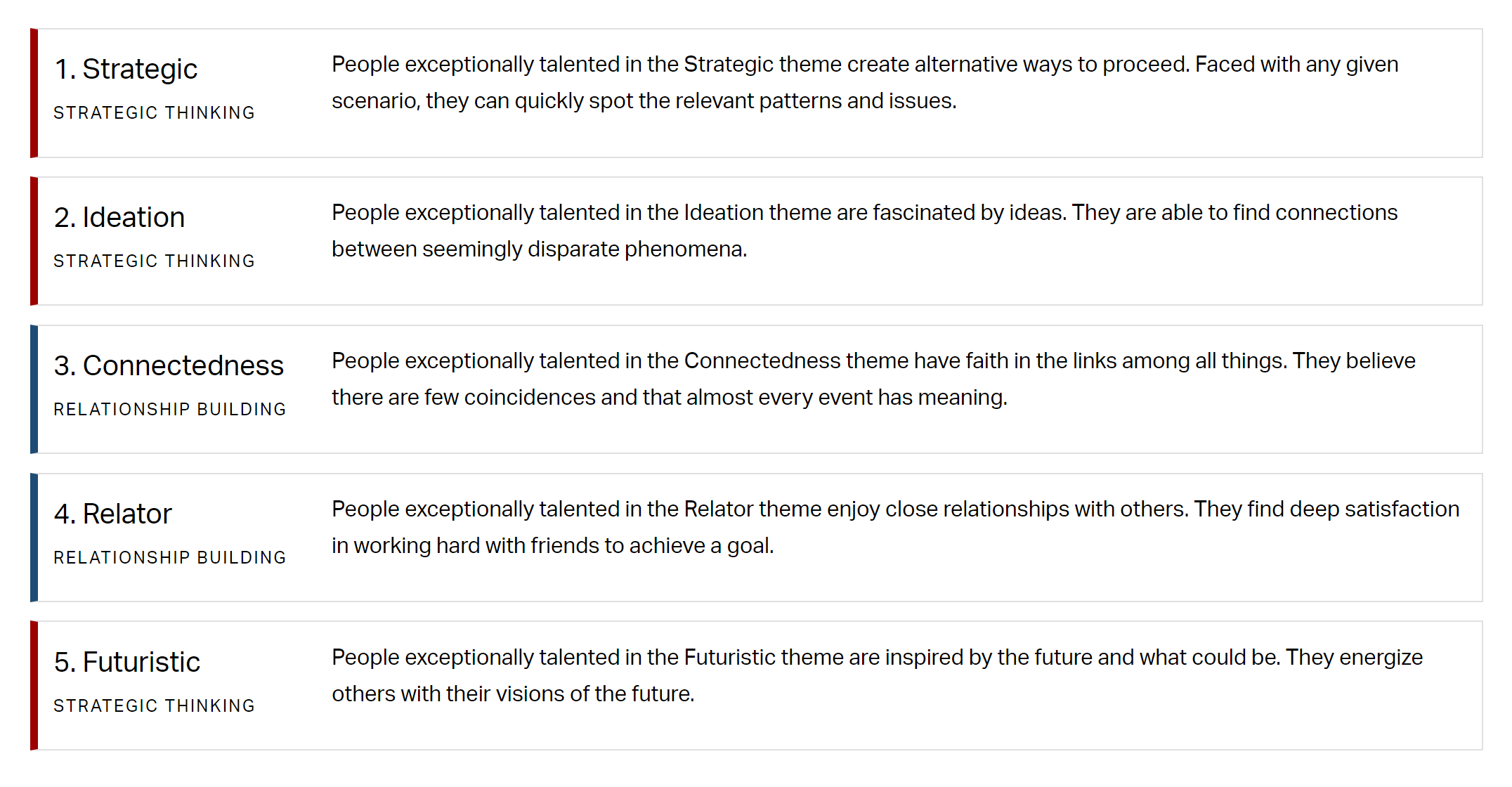The width and height of the screenshot is (1512, 787).
Task: Click the '4. Relator' theme heading
Action: click(113, 514)
